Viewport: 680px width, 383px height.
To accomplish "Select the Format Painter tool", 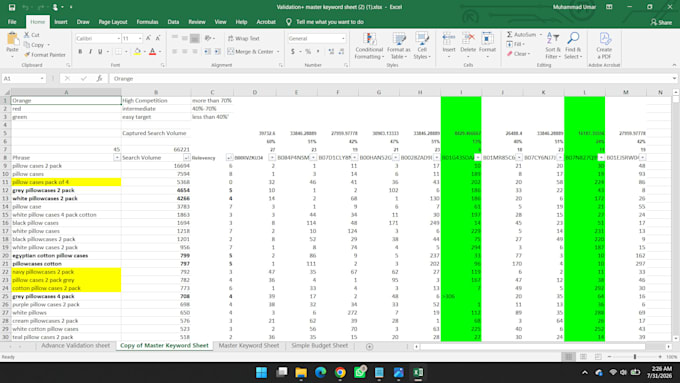I will pyautogui.click(x=45, y=55).
